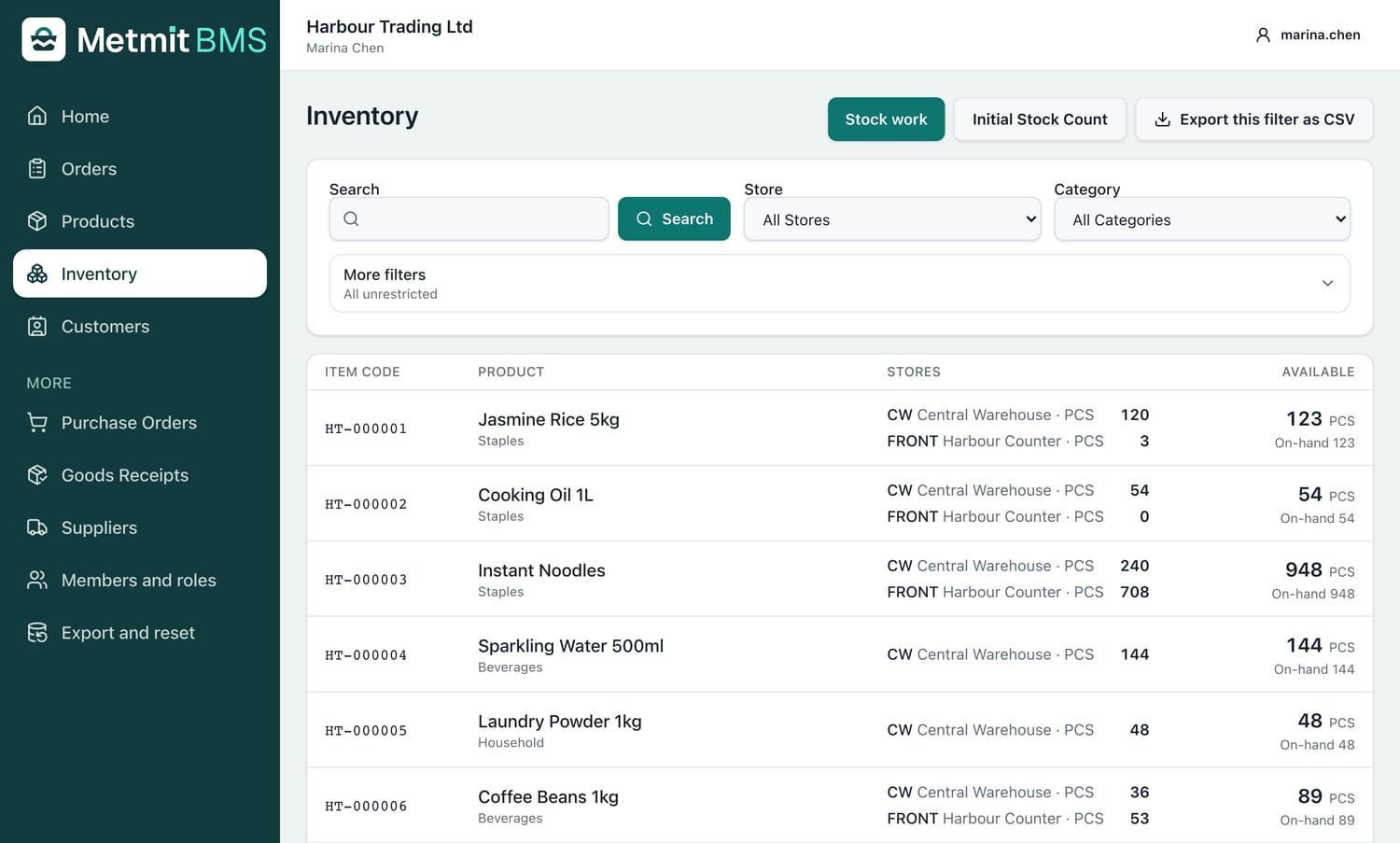Viewport: 1400px width, 843px height.
Task: Click the magnifier icon inside the Search field
Action: [x=351, y=218]
